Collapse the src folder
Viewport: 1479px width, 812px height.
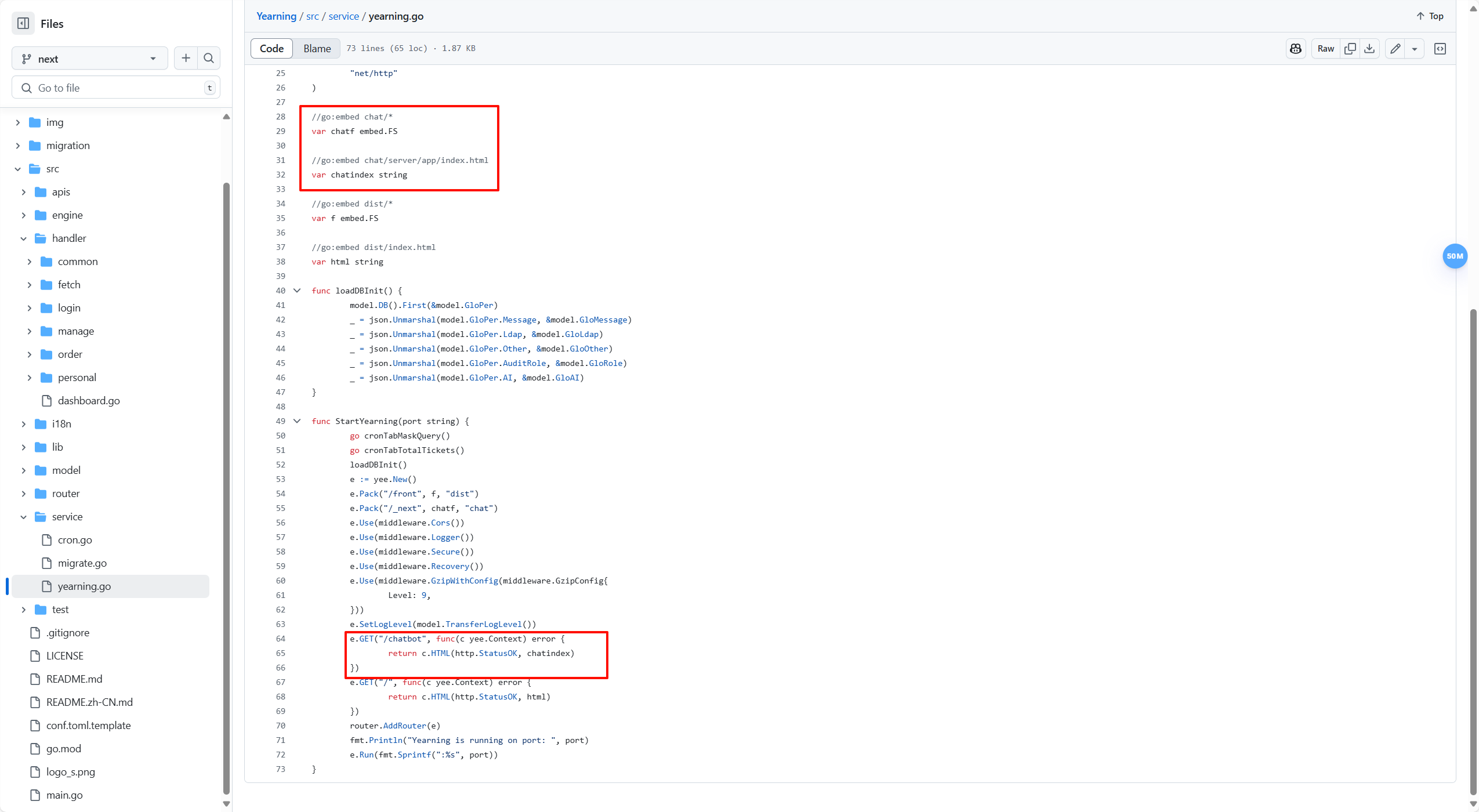(x=18, y=169)
